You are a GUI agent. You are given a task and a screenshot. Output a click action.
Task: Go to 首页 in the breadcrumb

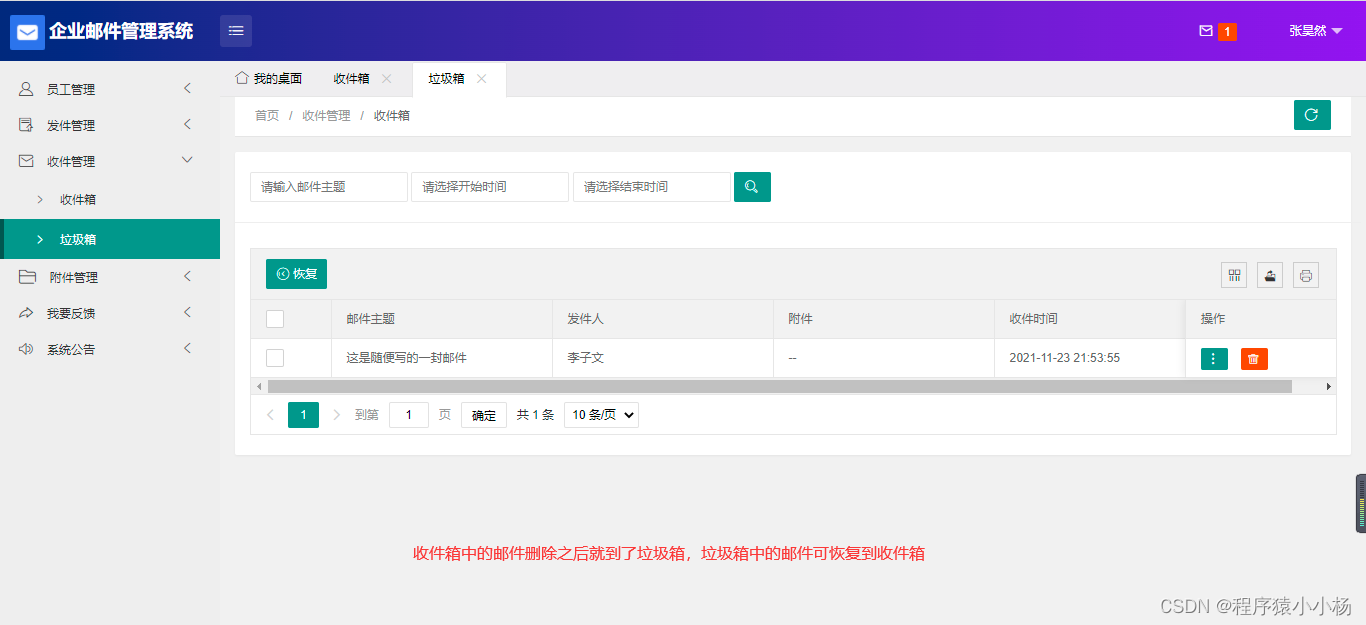click(267, 115)
